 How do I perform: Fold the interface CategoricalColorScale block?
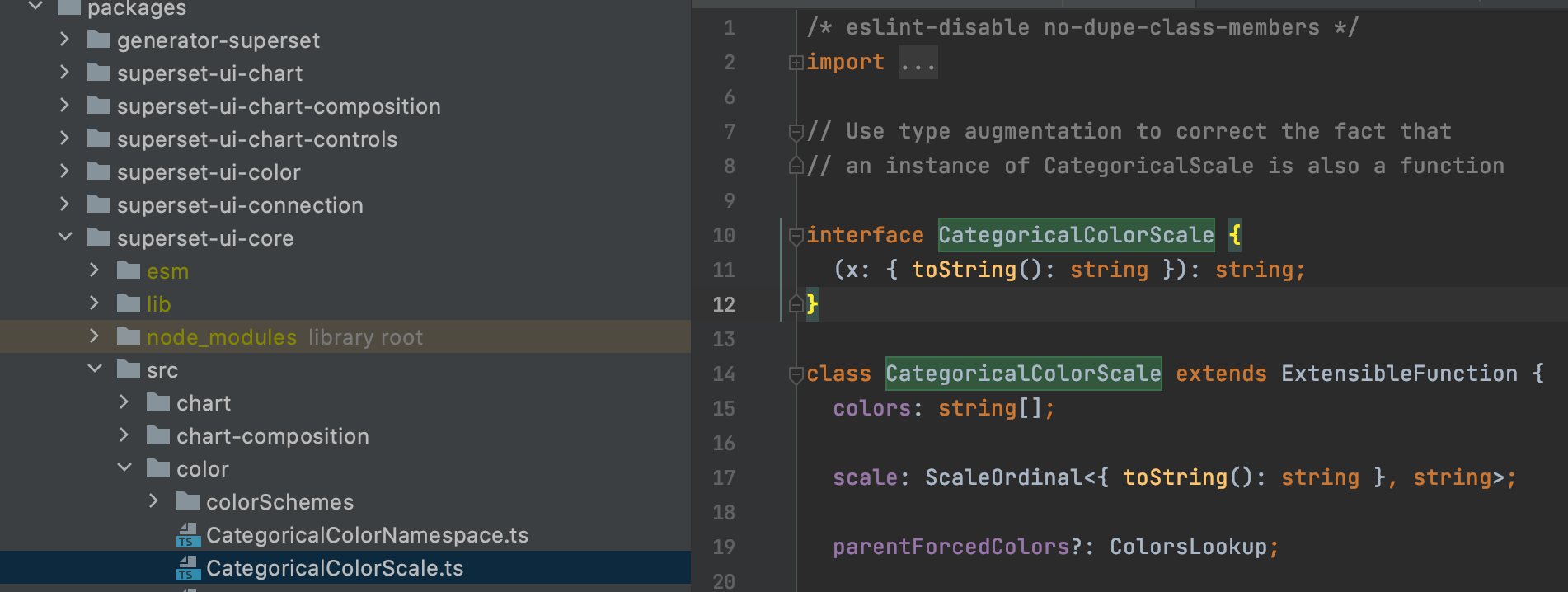click(x=796, y=235)
